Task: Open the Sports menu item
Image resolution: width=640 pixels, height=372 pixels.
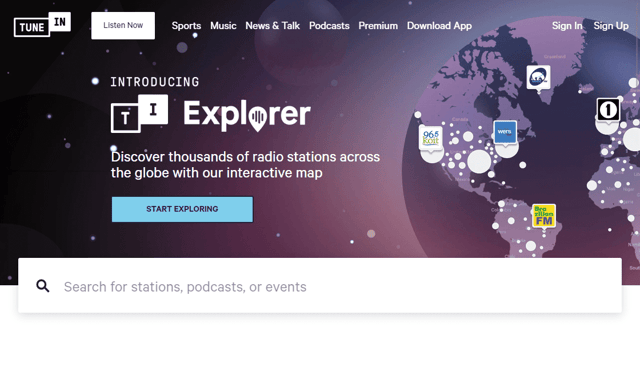Action: pos(186,26)
